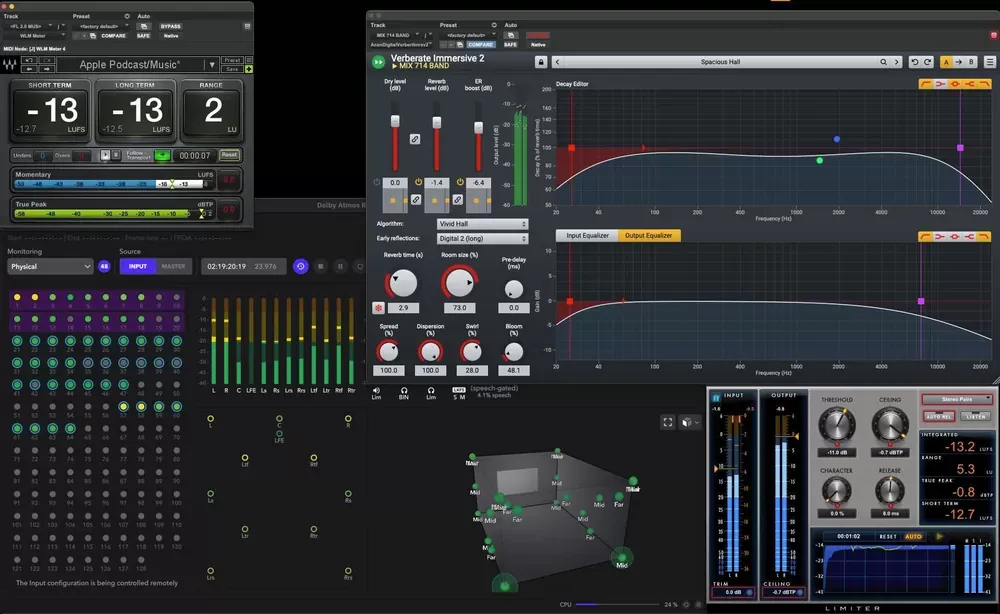This screenshot has width=1000, height=614.
Task: Open Verberate hamburger menu
Action: pyautogui.click(x=990, y=62)
